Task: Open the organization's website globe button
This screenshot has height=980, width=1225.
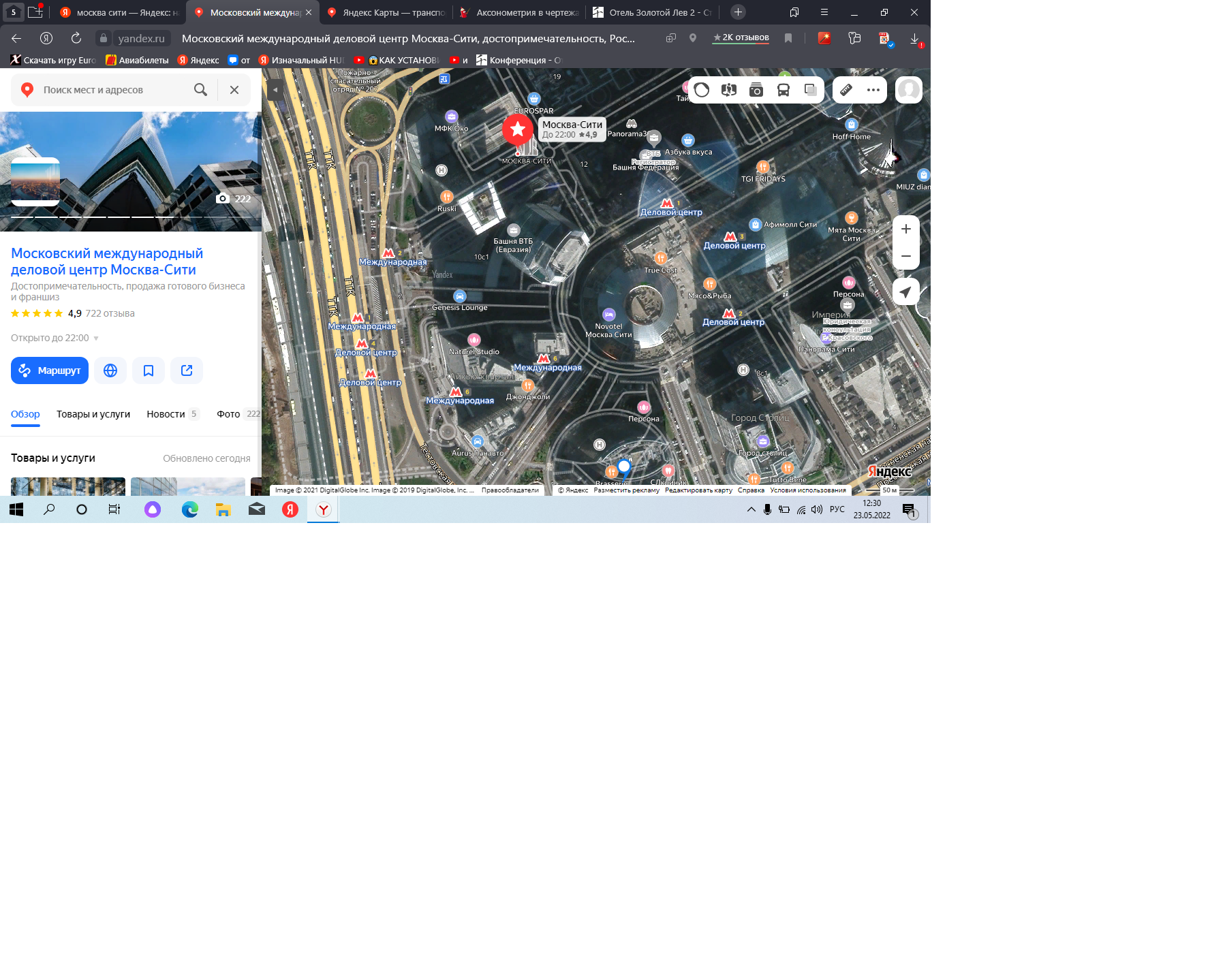Action: pos(110,370)
